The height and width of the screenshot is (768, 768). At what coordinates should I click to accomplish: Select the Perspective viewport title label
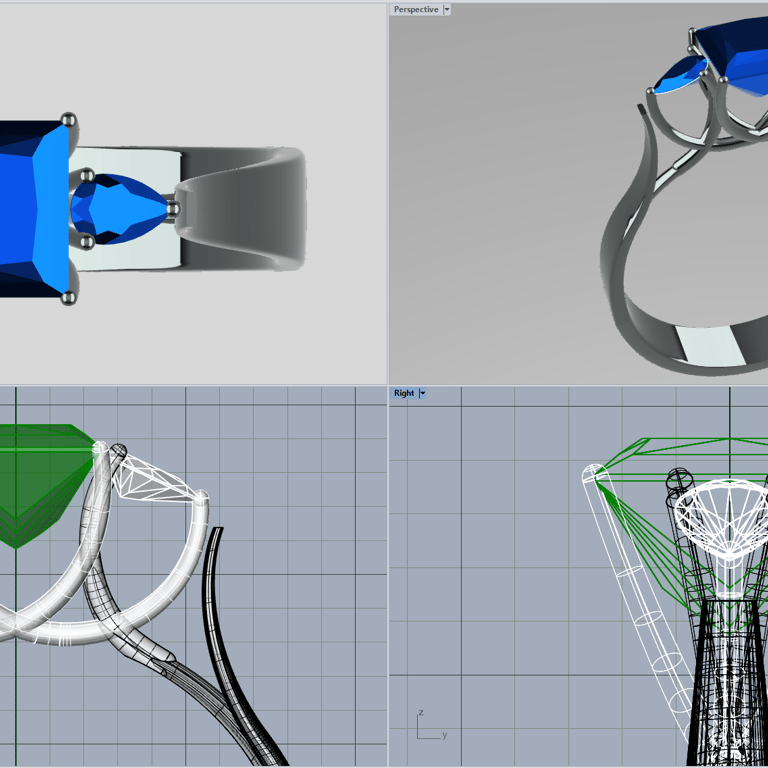[416, 10]
